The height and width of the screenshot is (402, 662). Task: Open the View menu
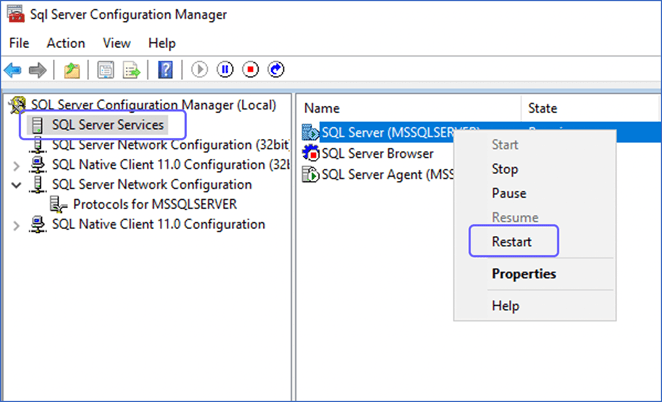(x=117, y=43)
